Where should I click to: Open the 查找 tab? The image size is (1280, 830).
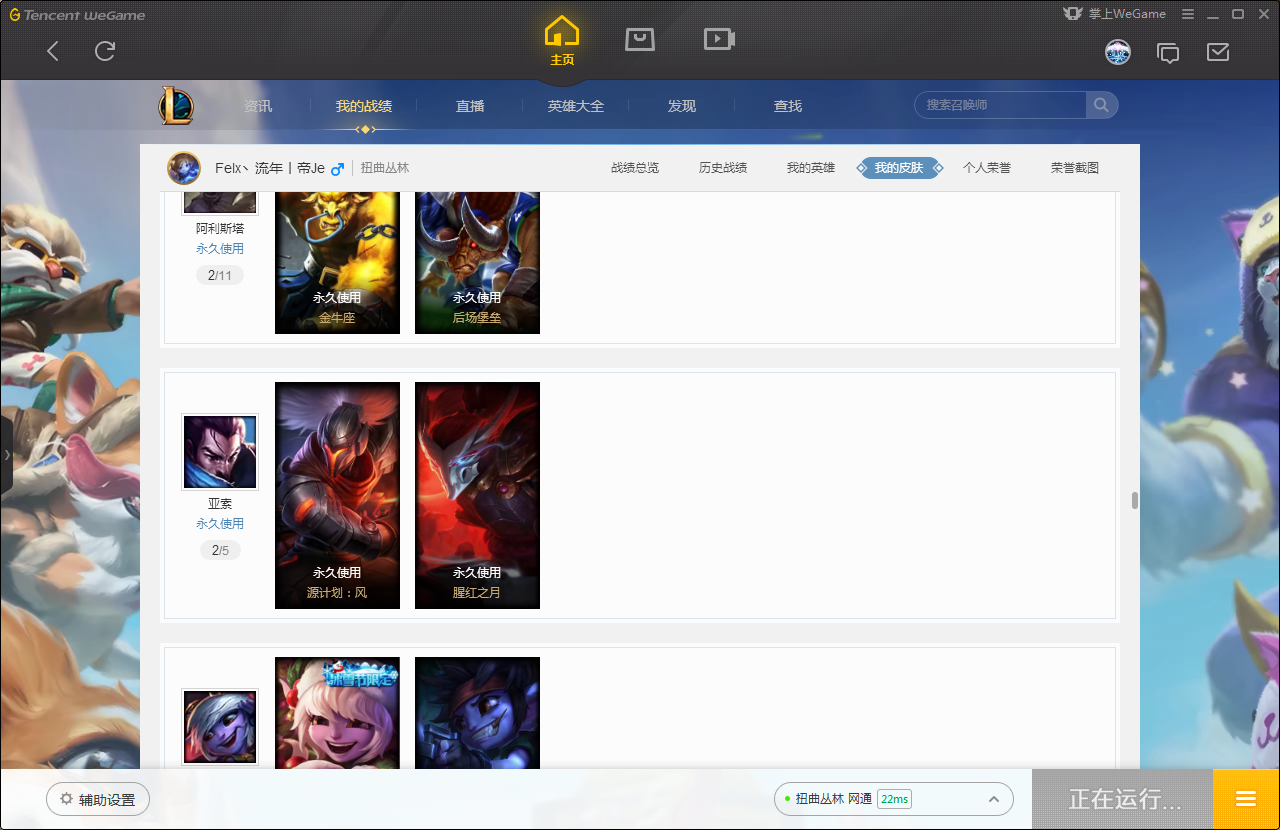[x=788, y=106]
